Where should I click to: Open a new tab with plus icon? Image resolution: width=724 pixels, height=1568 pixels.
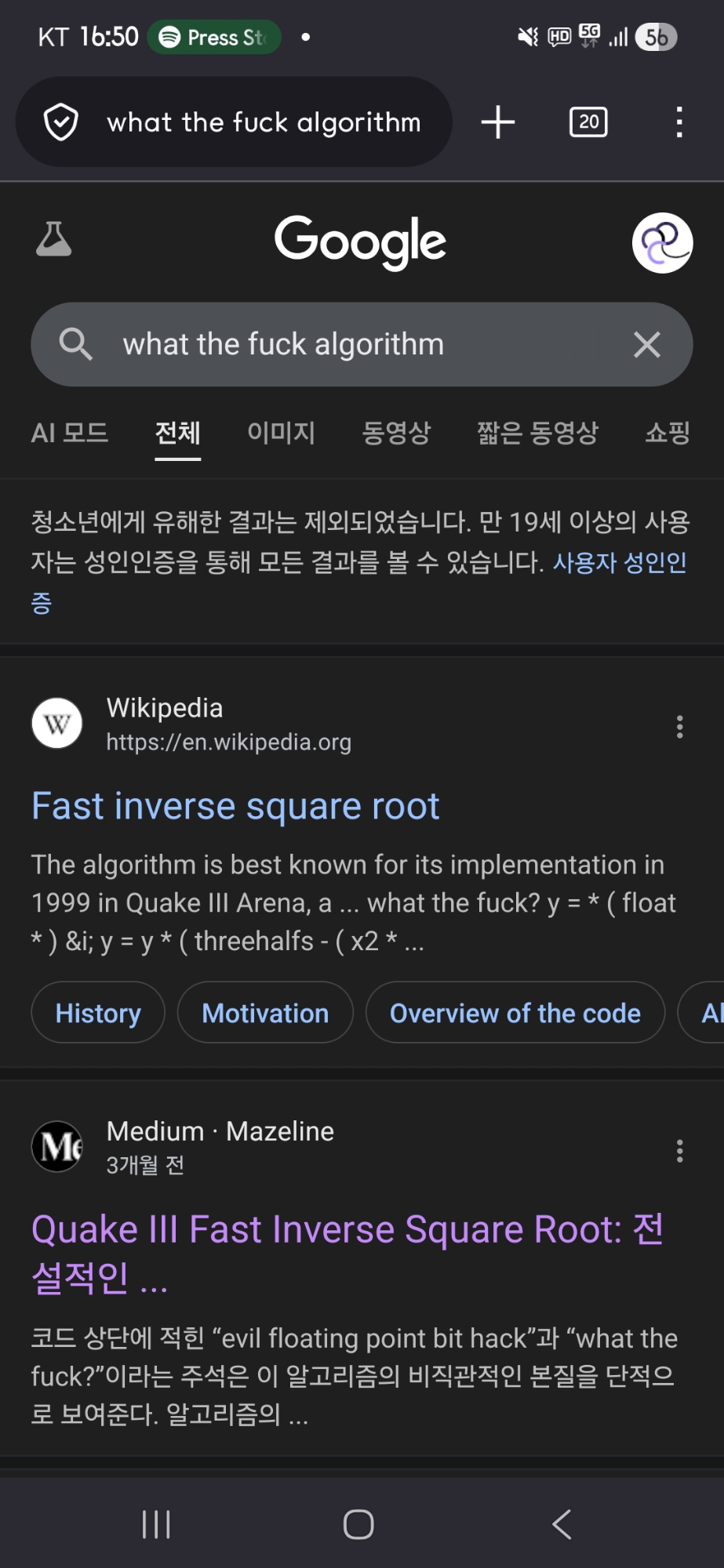coord(498,122)
